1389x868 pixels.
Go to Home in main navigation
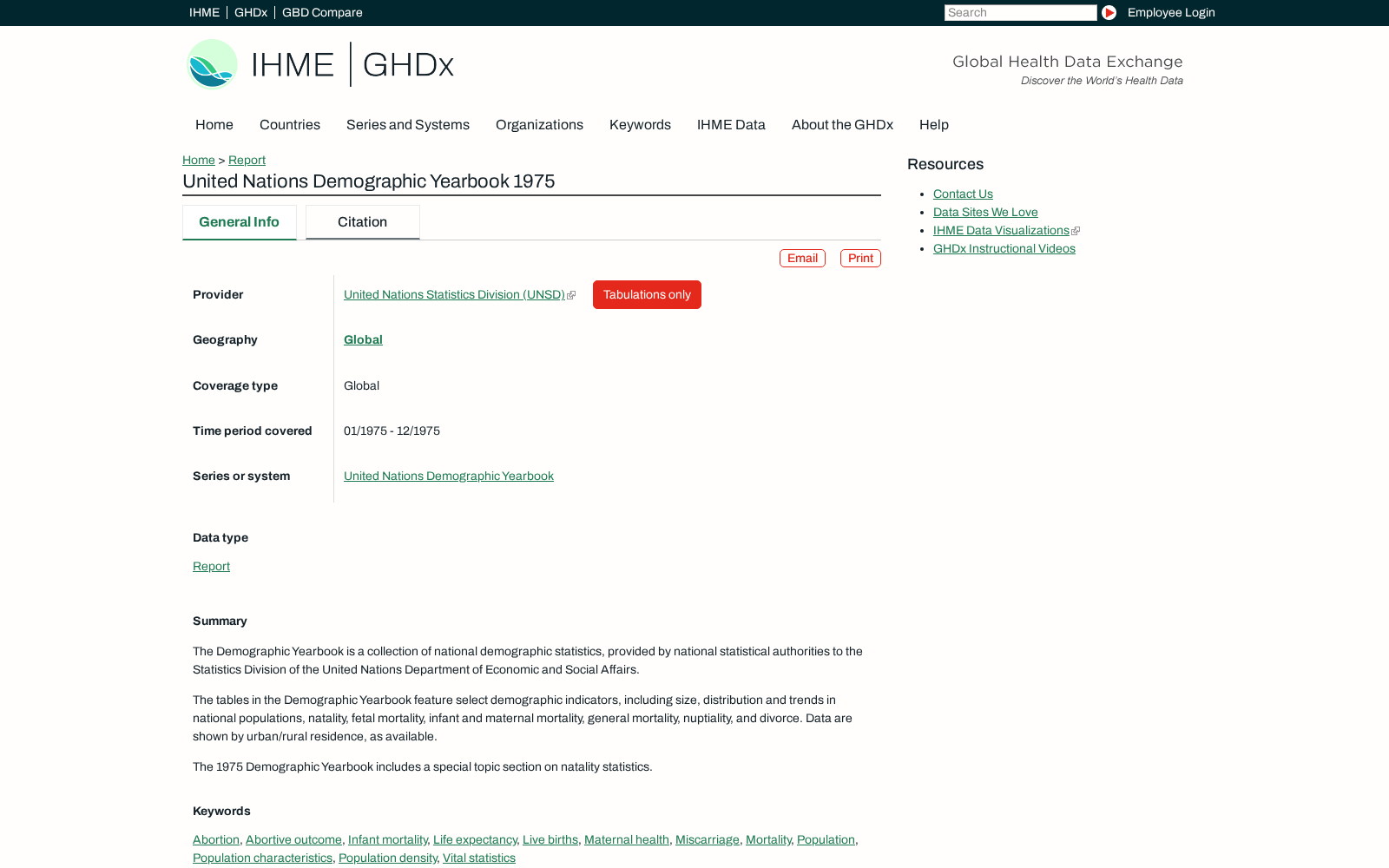coord(214,125)
